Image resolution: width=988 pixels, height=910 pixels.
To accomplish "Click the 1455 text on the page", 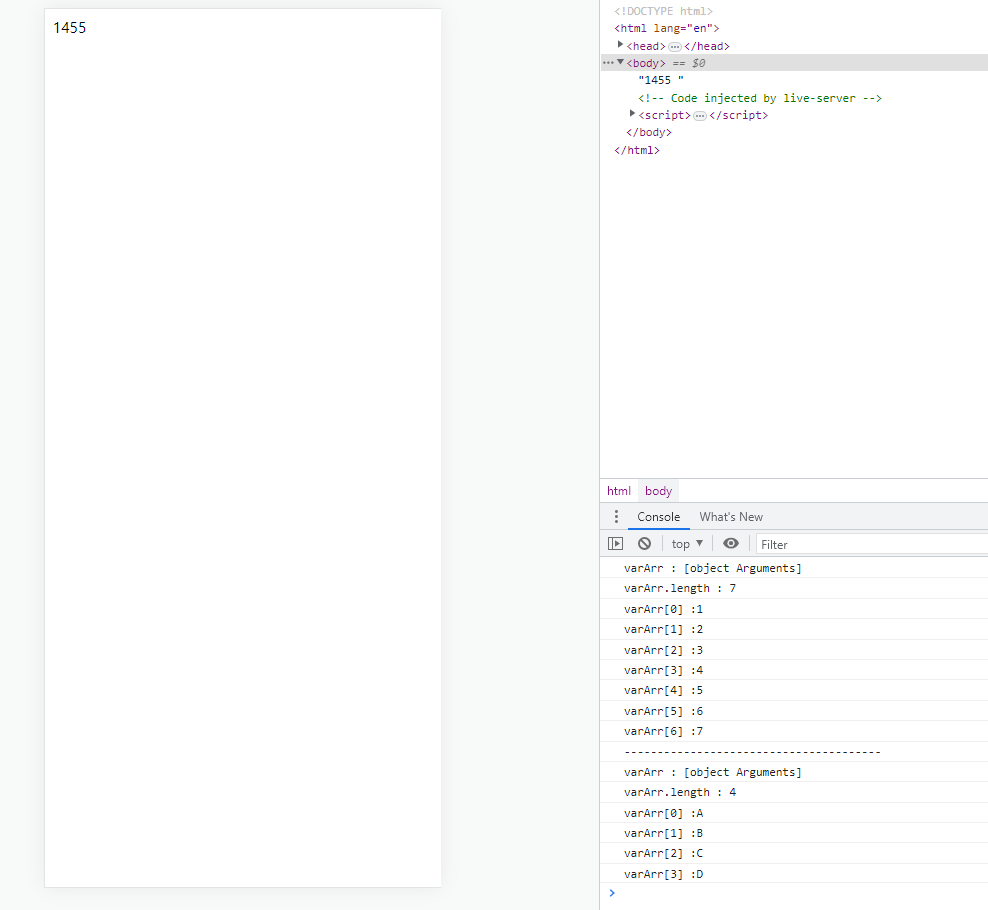I will (69, 28).
